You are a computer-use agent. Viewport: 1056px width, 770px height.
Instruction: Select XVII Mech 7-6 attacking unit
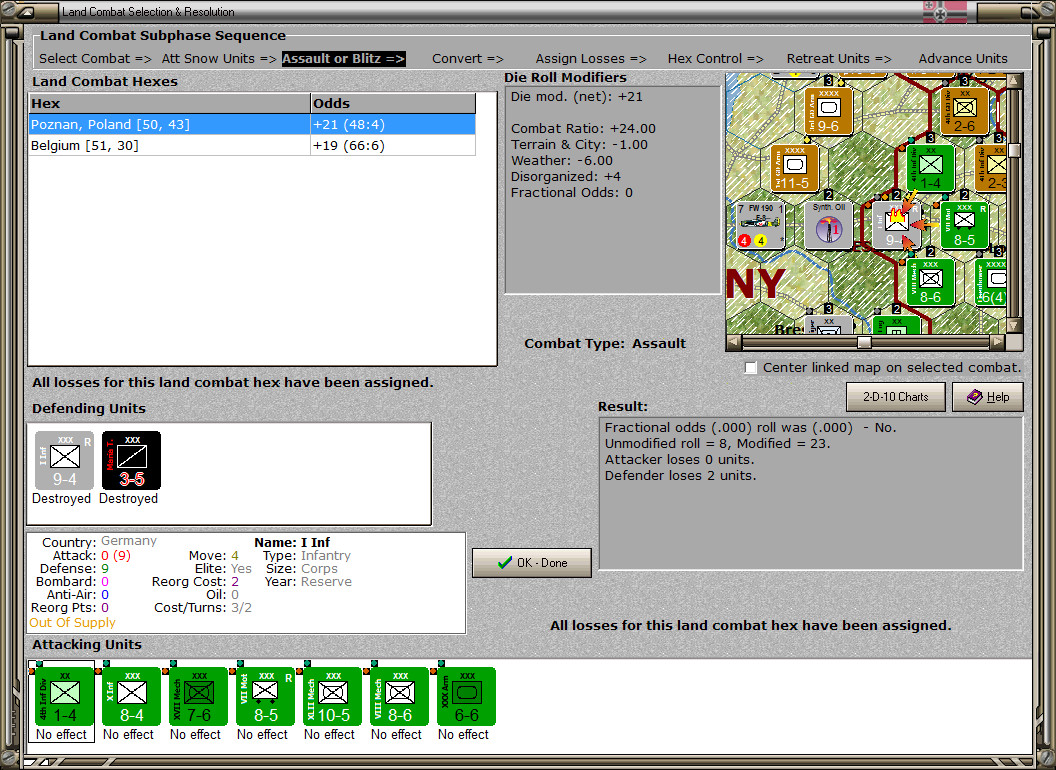click(x=199, y=697)
